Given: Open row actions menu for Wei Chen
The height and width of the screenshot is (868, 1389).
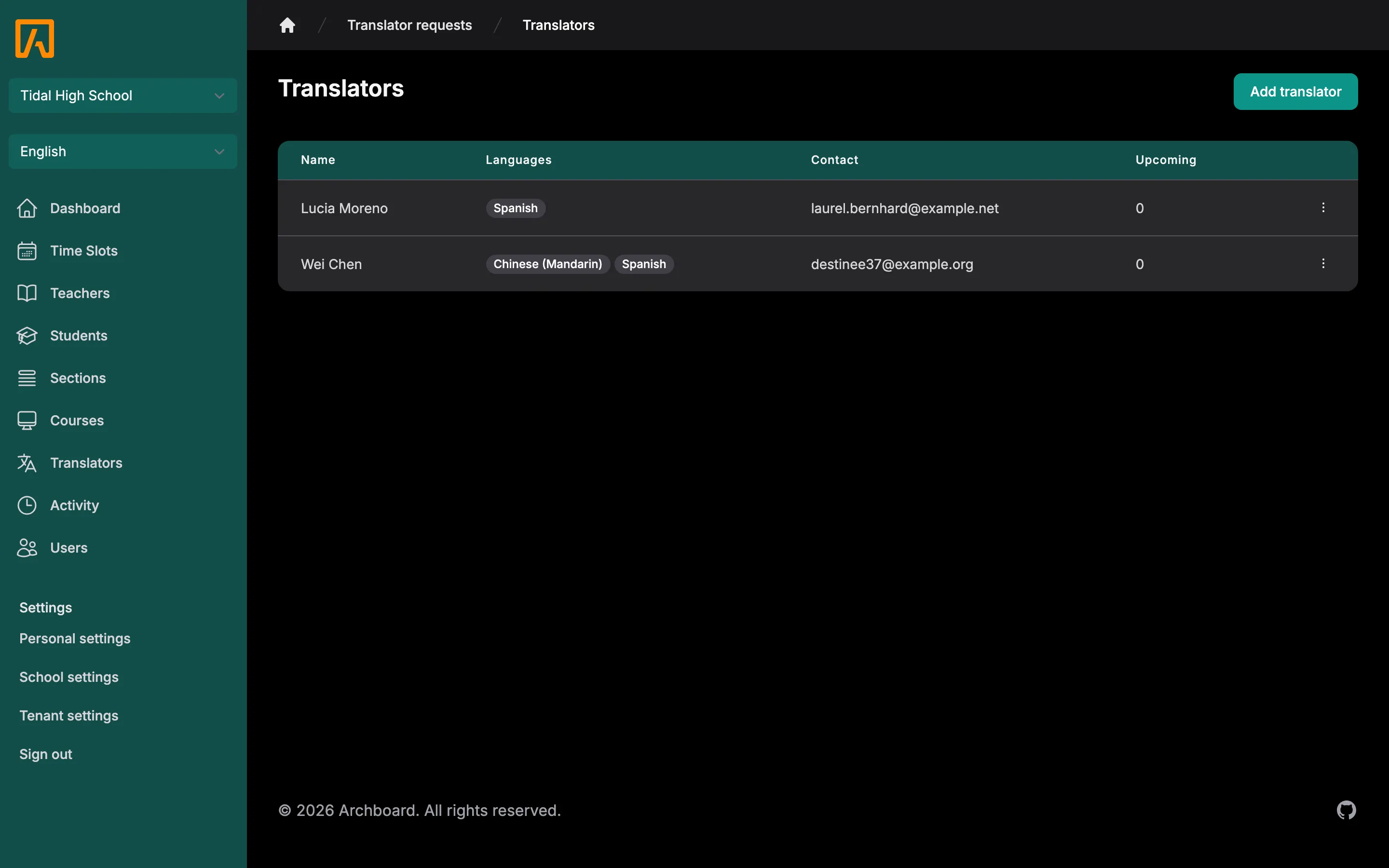Looking at the screenshot, I should [x=1323, y=263].
